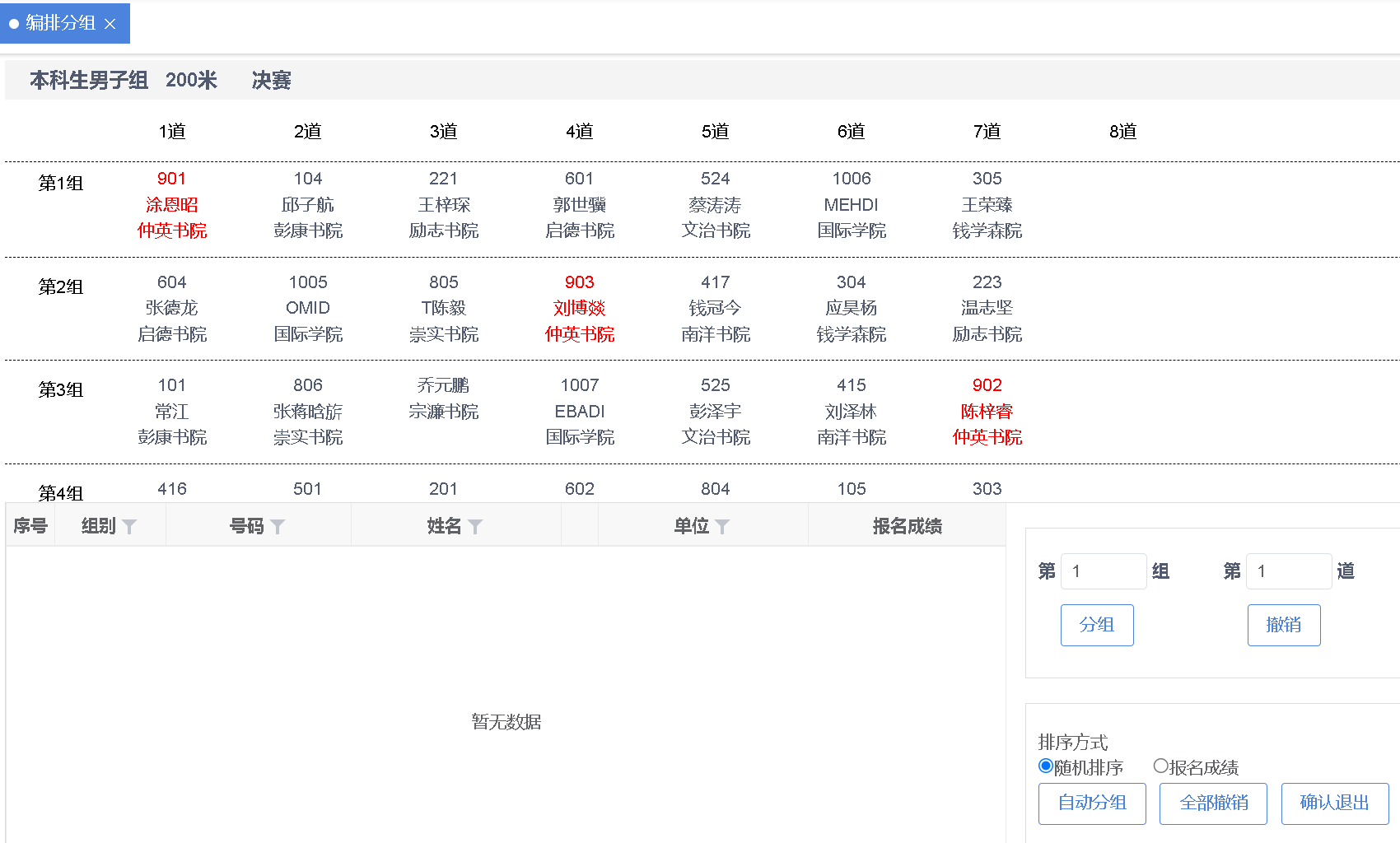Click the filter icon next to 组别

click(x=129, y=527)
